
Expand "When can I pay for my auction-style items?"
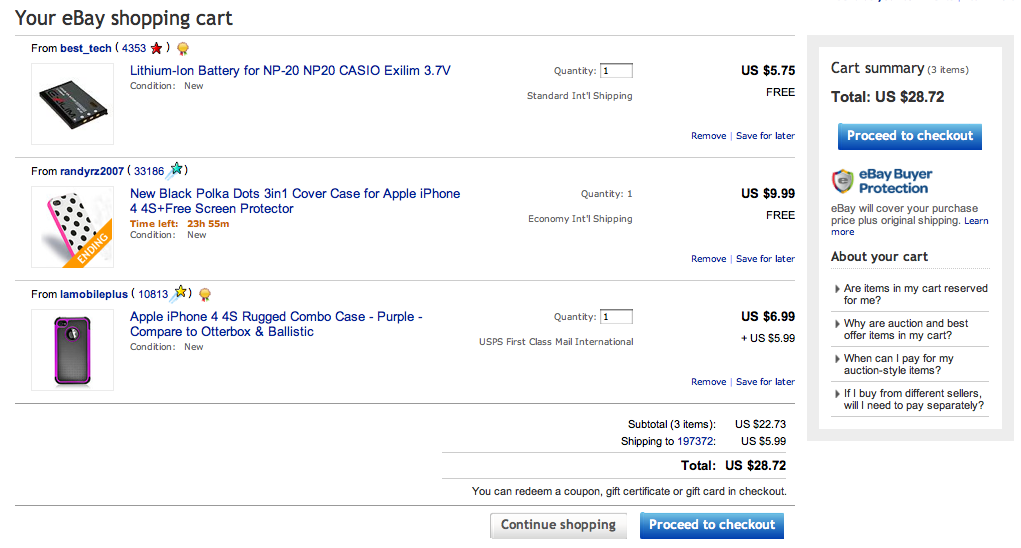pos(898,364)
